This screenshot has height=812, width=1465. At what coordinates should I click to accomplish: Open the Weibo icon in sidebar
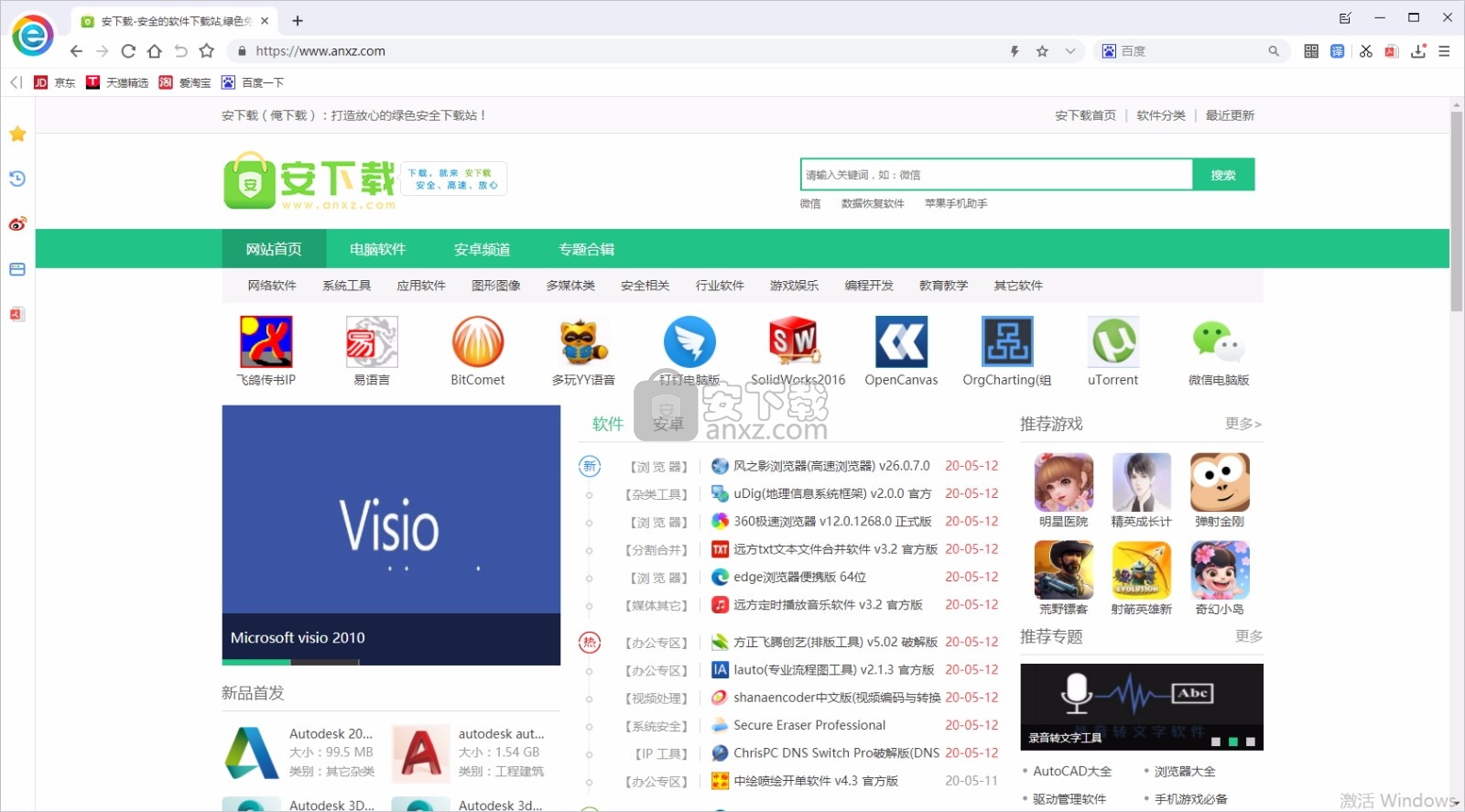(x=17, y=223)
